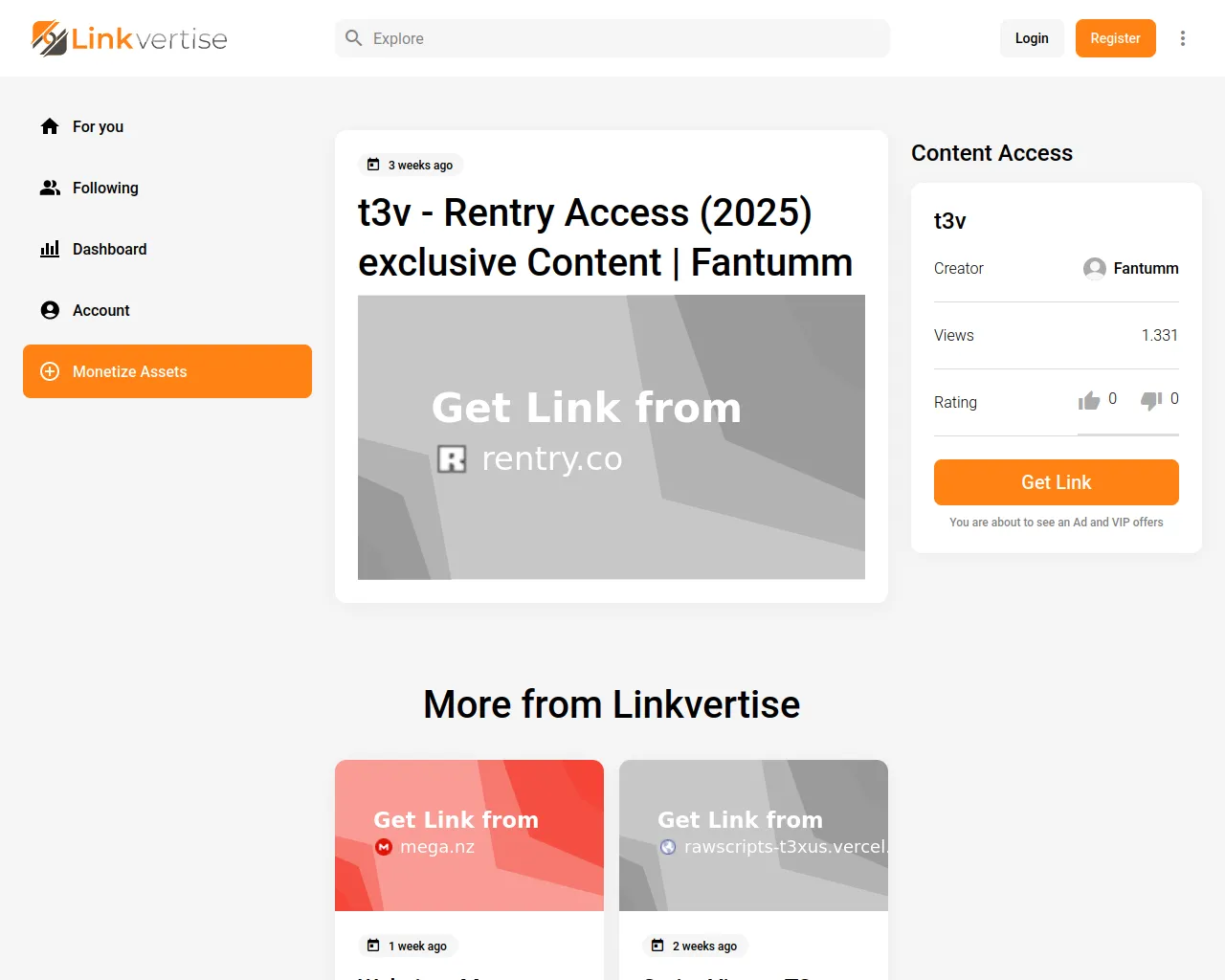The image size is (1225, 980).
Task: Click the Following people icon
Action: [x=50, y=188]
